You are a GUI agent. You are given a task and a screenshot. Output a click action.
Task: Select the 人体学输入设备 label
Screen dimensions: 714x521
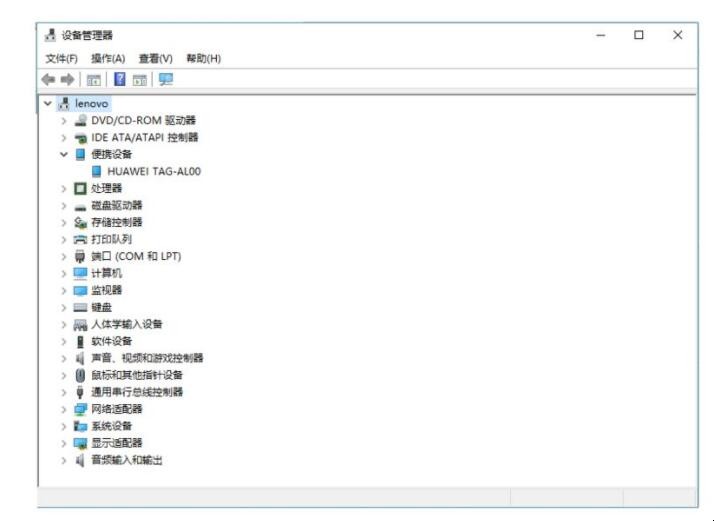pos(127,324)
